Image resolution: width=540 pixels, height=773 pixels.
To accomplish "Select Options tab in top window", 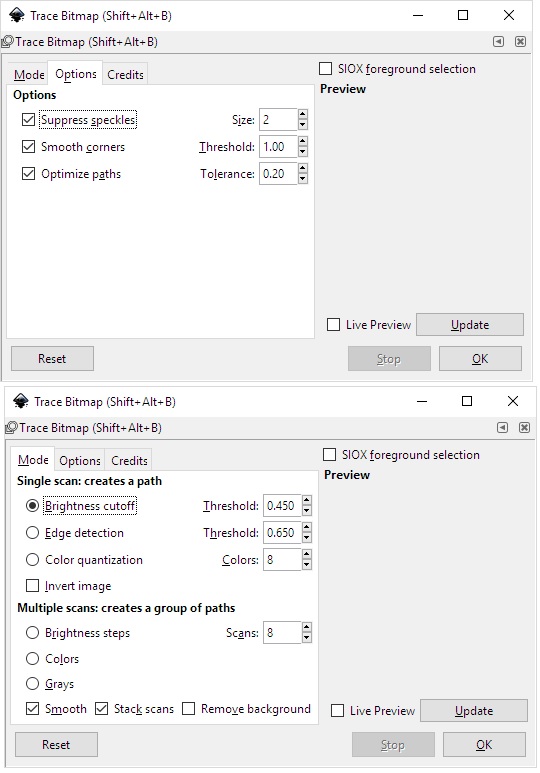I will tap(76, 73).
